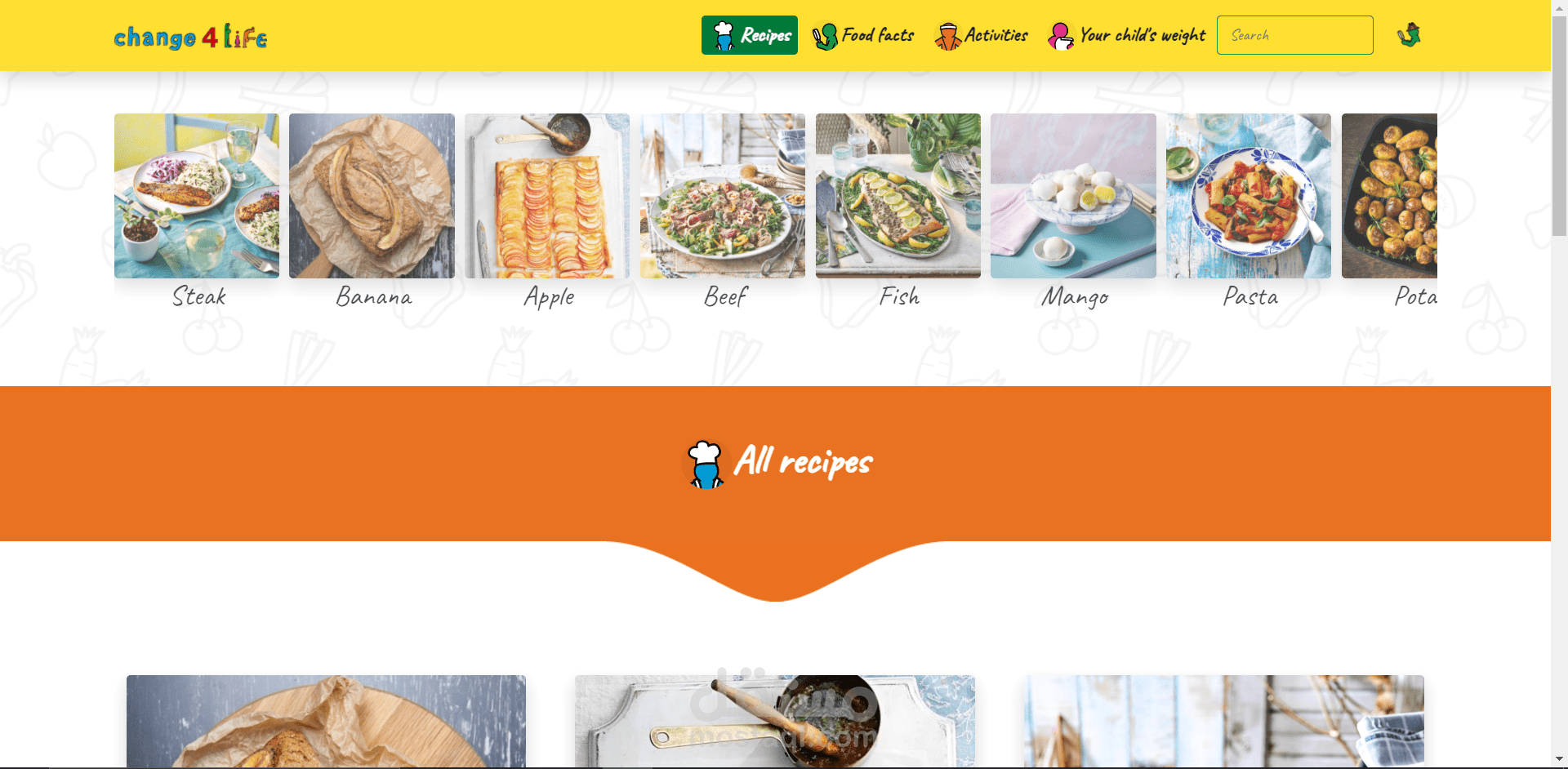The height and width of the screenshot is (769, 1568).
Task: Open the Recipes menu item
Action: (x=750, y=35)
